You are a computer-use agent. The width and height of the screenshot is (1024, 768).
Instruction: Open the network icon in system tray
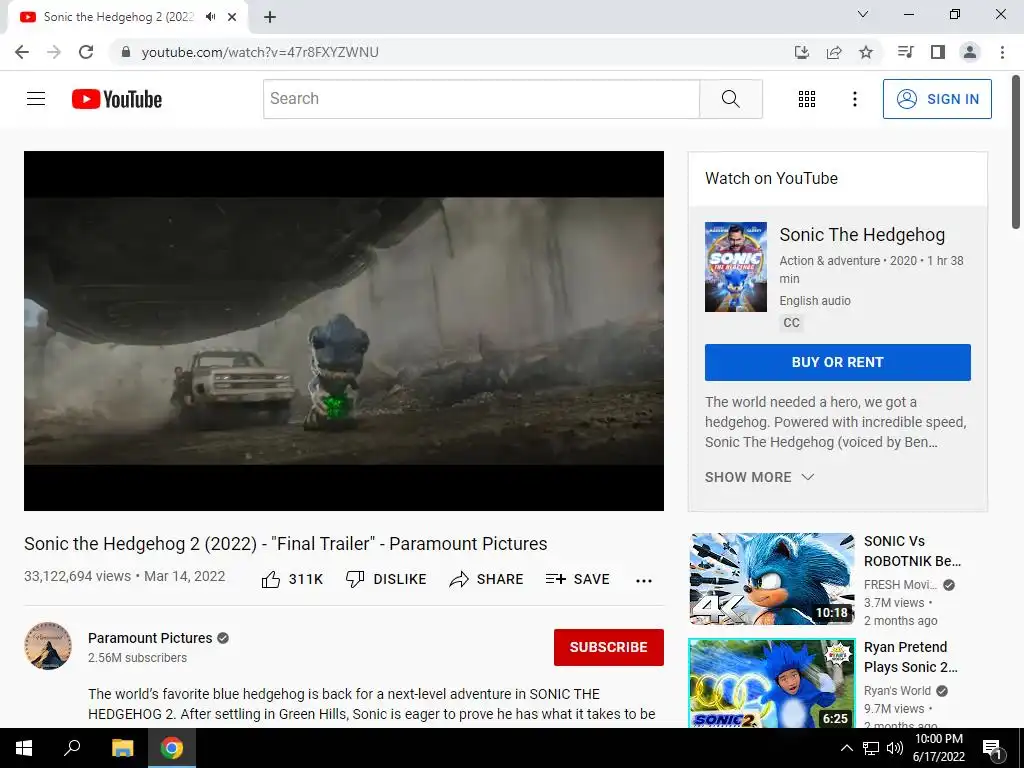point(871,748)
